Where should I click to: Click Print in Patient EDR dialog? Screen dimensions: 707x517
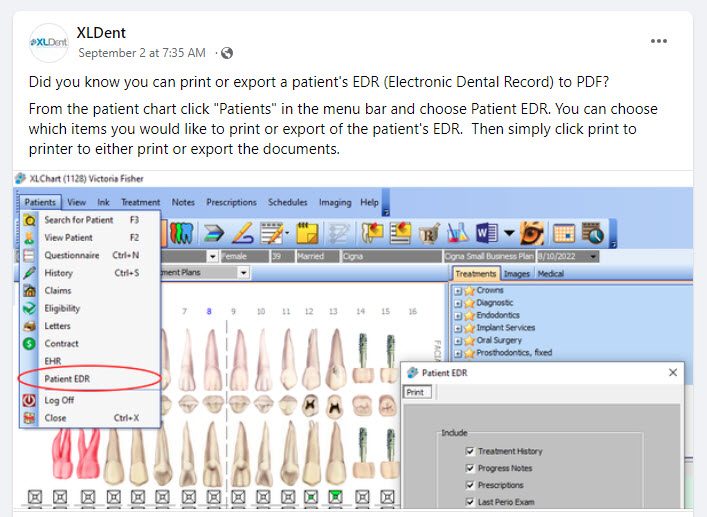tap(417, 392)
